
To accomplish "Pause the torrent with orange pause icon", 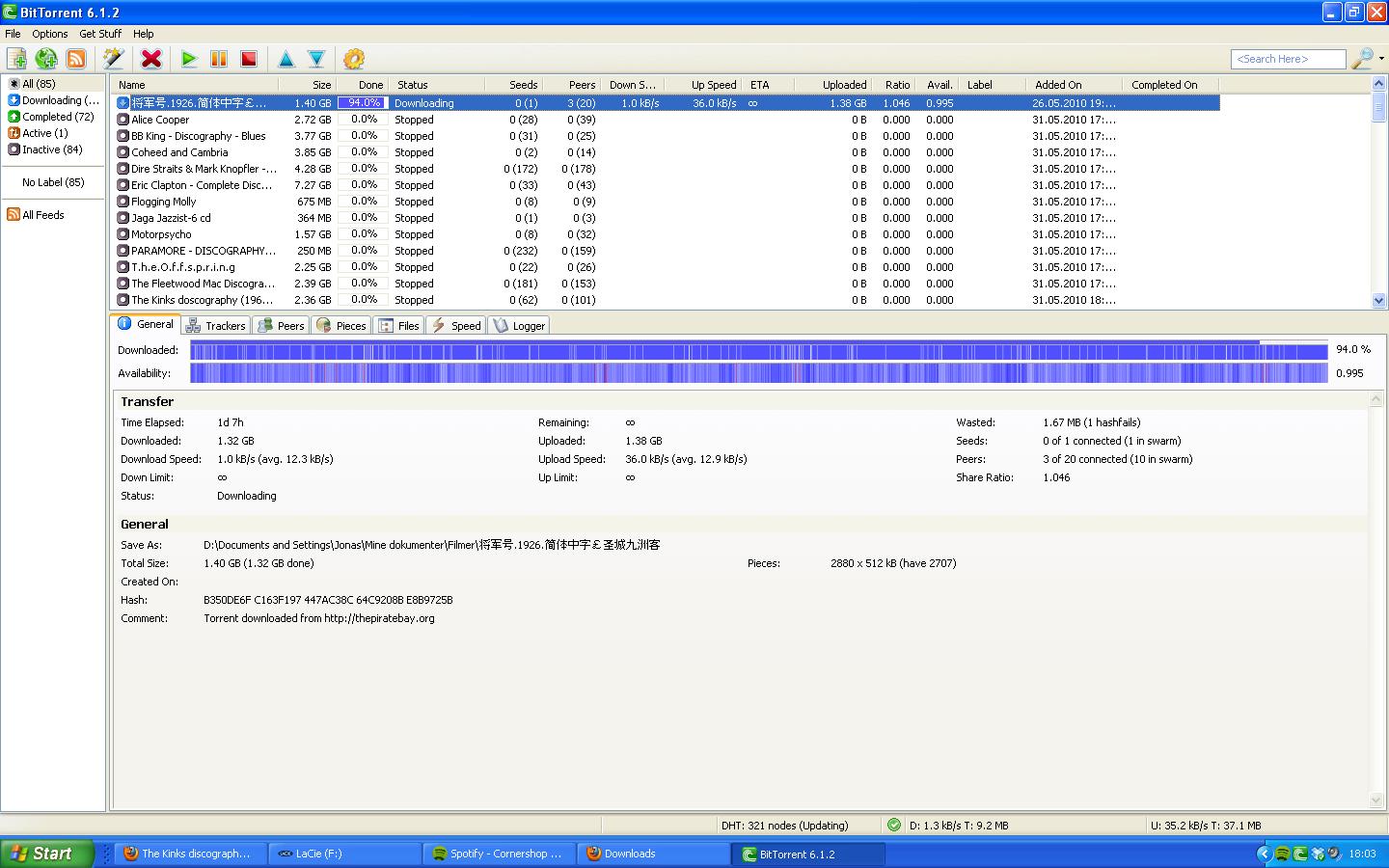I will pyautogui.click(x=219, y=59).
